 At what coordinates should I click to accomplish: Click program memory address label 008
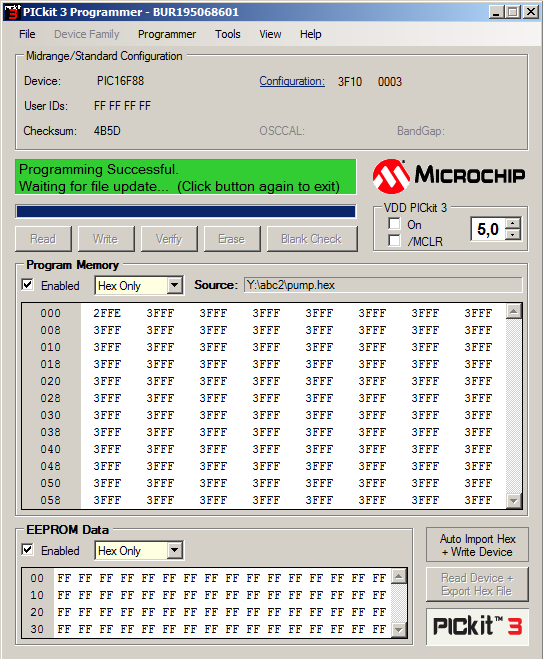point(50,330)
